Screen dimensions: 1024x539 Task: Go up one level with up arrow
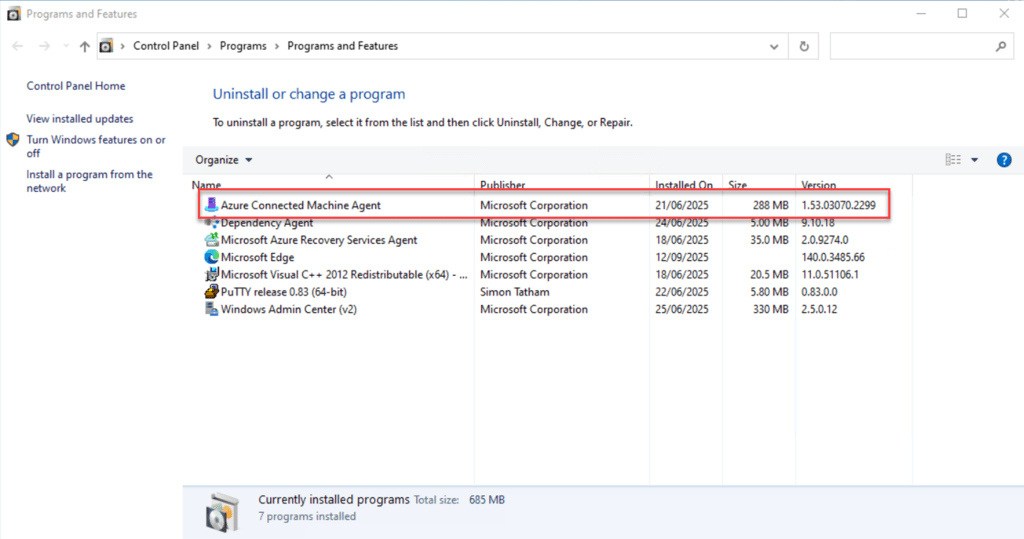click(x=84, y=46)
